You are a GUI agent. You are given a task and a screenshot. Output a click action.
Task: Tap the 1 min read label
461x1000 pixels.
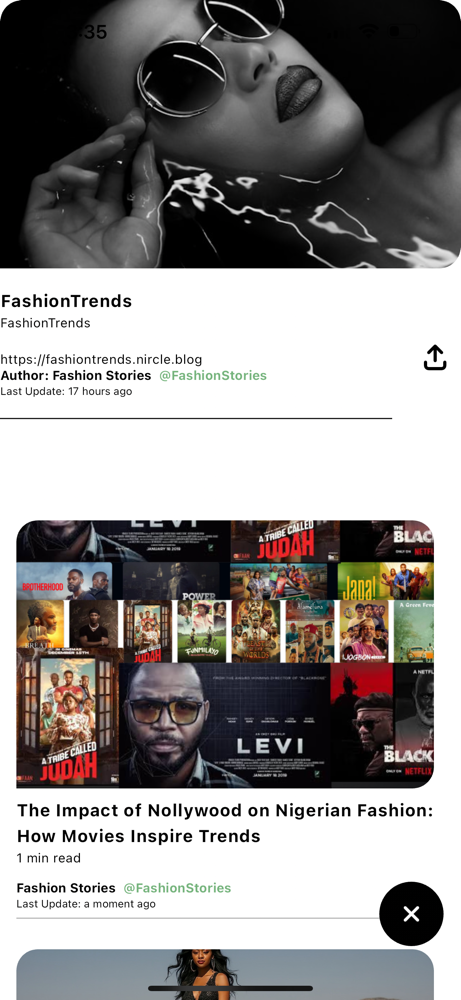49,858
